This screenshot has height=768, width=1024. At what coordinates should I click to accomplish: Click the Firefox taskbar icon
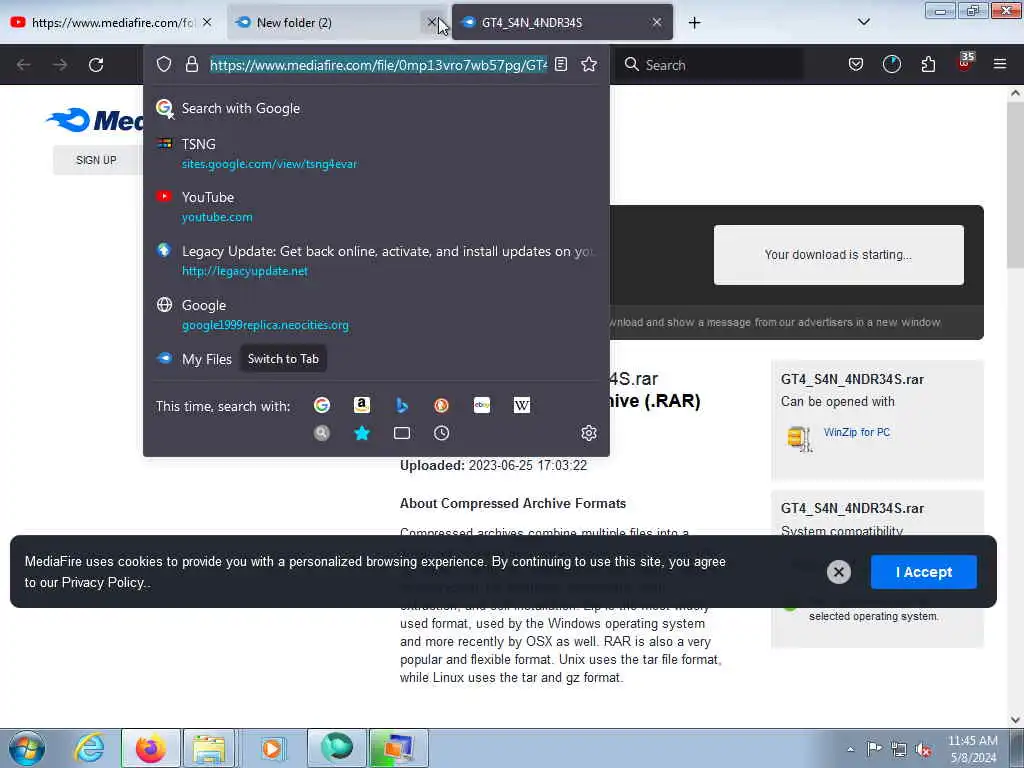(x=150, y=748)
